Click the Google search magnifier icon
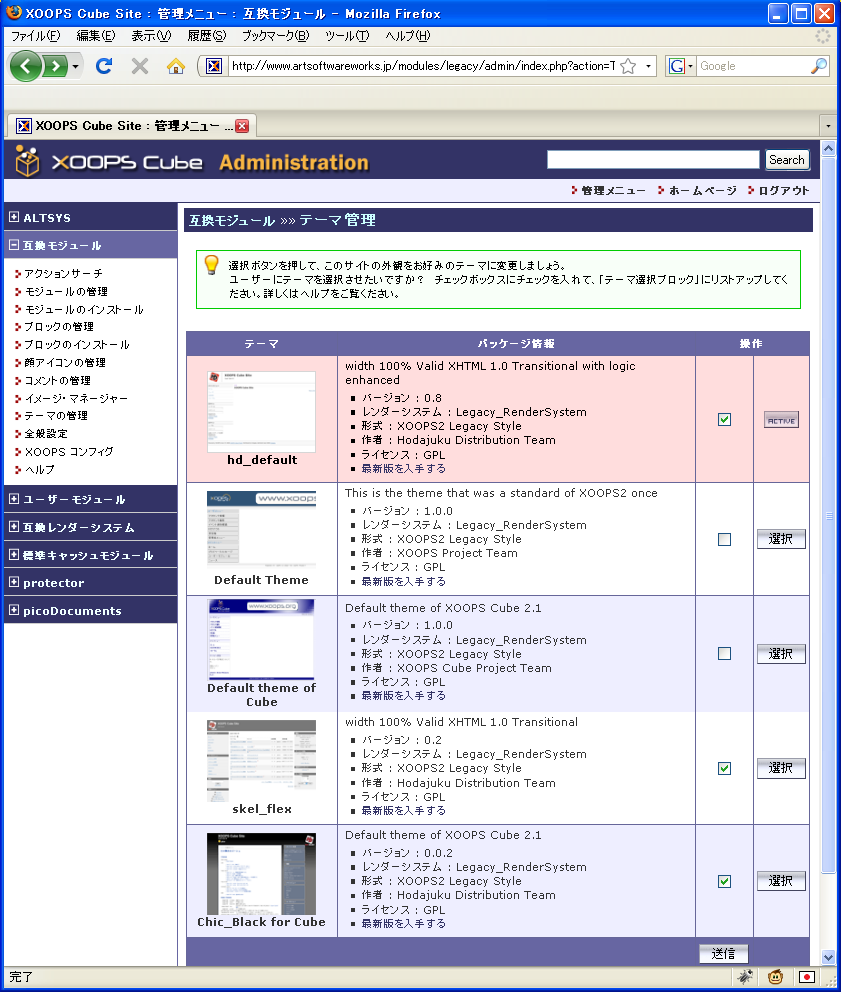 (818, 66)
